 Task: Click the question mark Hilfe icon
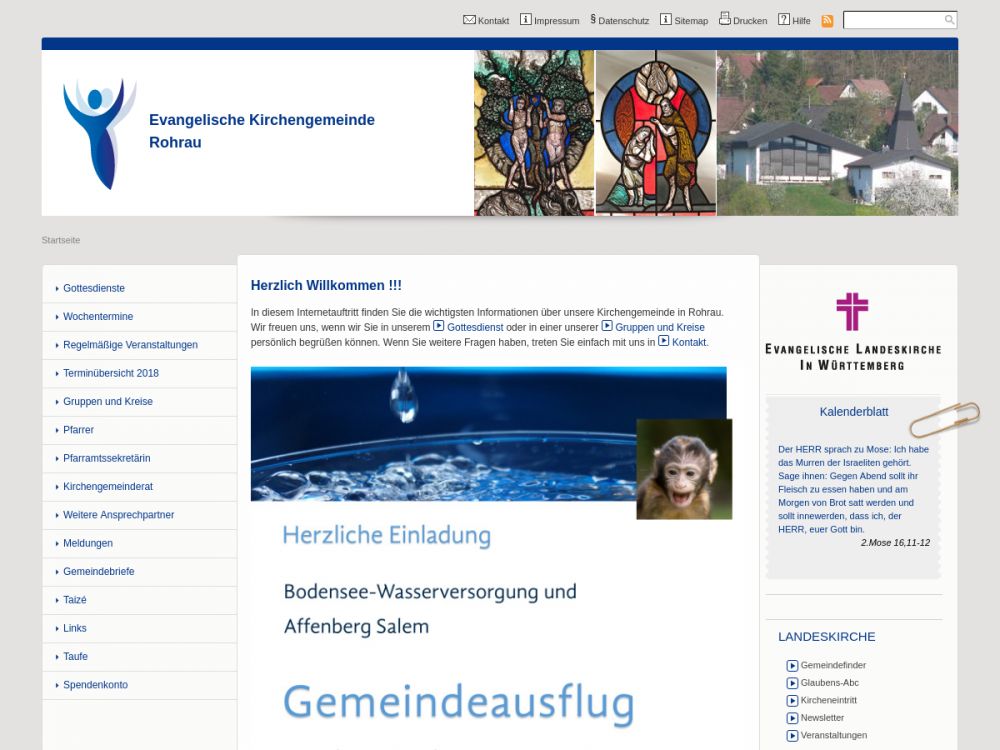[x=784, y=20]
